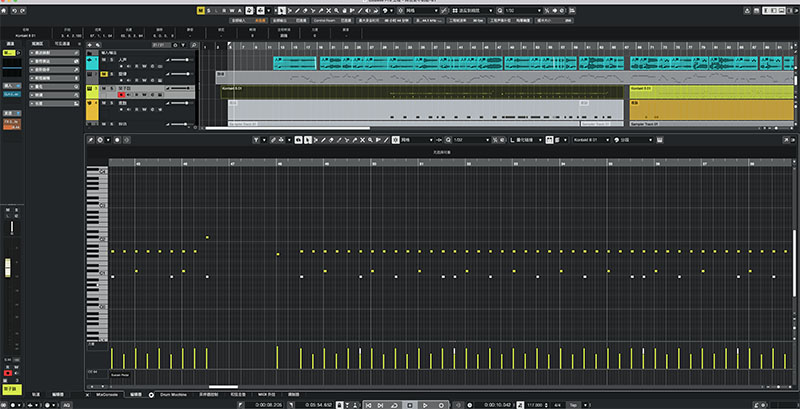This screenshot has height=409, width=800.
Task: Click the transport Stop button
Action: tap(410, 405)
